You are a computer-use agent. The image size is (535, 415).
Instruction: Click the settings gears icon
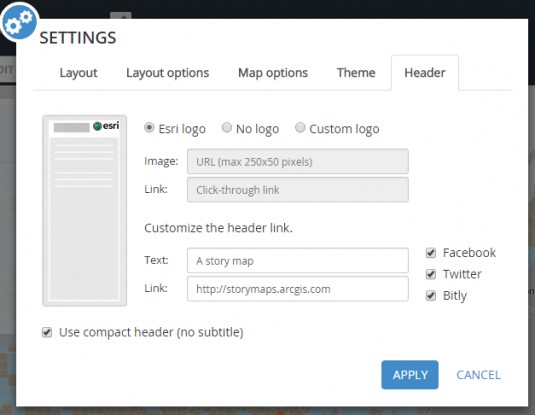19,22
